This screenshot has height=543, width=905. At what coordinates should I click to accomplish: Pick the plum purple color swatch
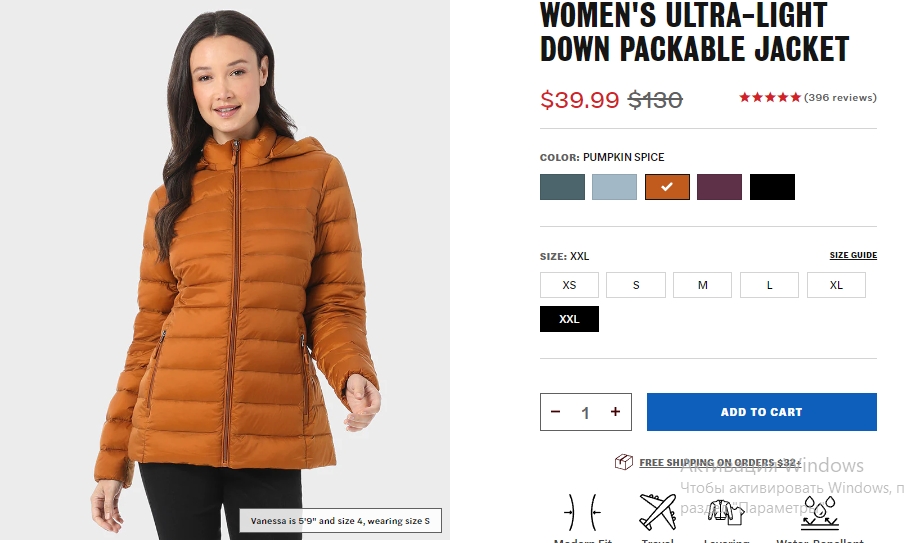(x=719, y=187)
